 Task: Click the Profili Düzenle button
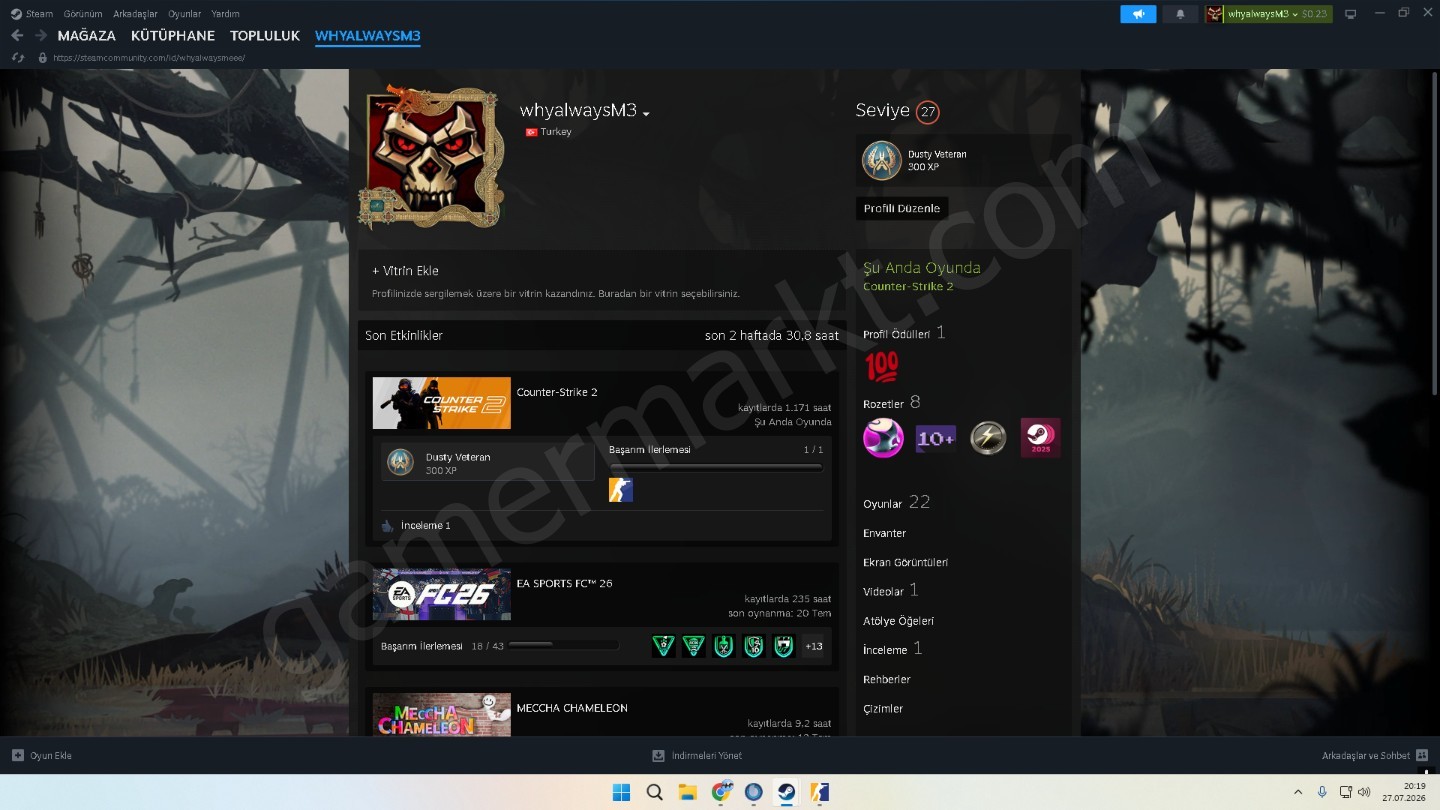902,209
